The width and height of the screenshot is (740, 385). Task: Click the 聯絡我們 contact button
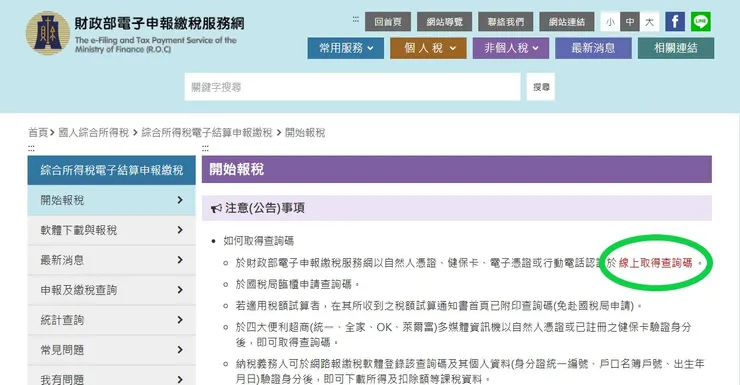505,22
